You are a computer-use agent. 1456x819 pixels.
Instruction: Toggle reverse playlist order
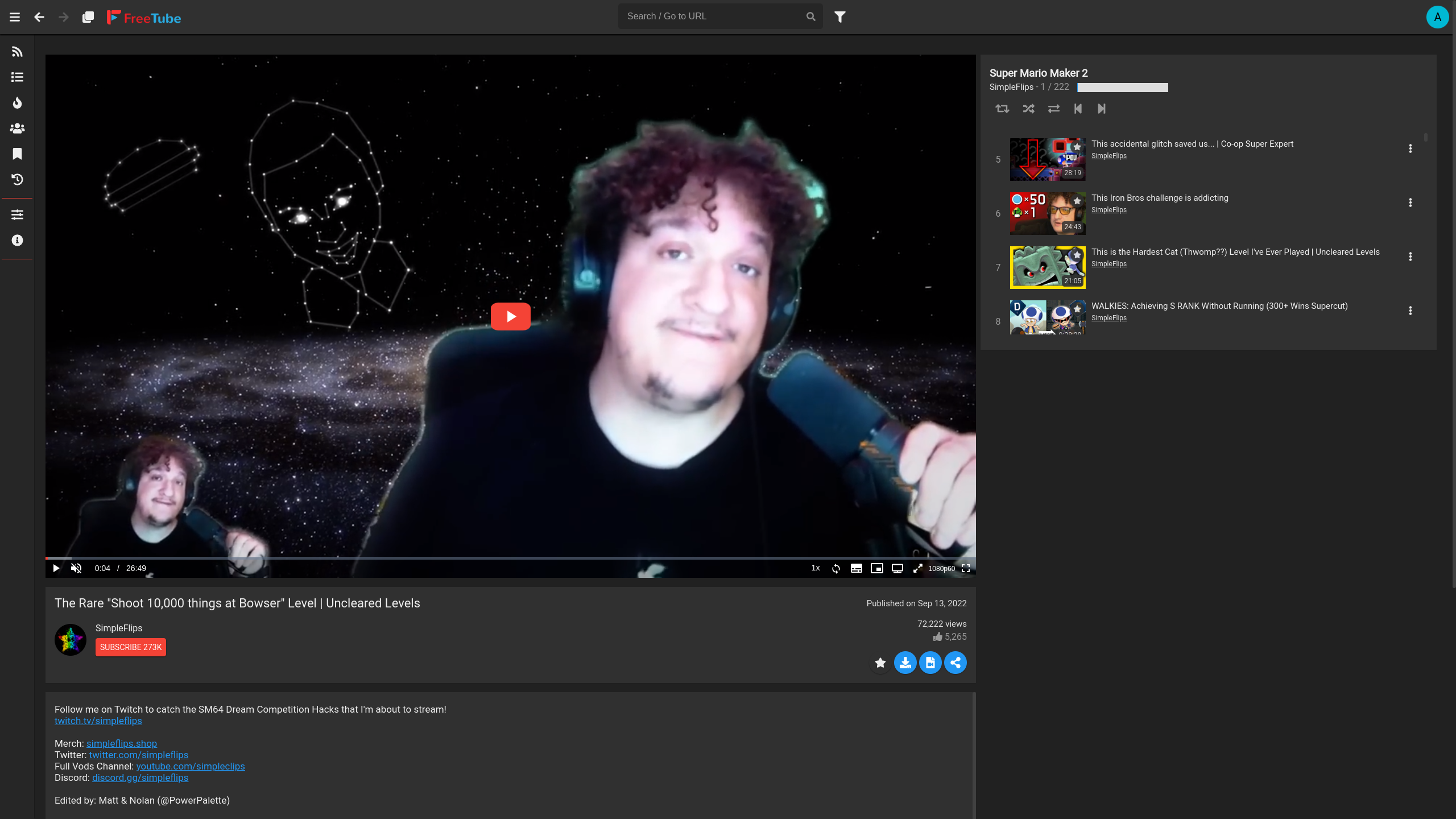[x=1054, y=109]
